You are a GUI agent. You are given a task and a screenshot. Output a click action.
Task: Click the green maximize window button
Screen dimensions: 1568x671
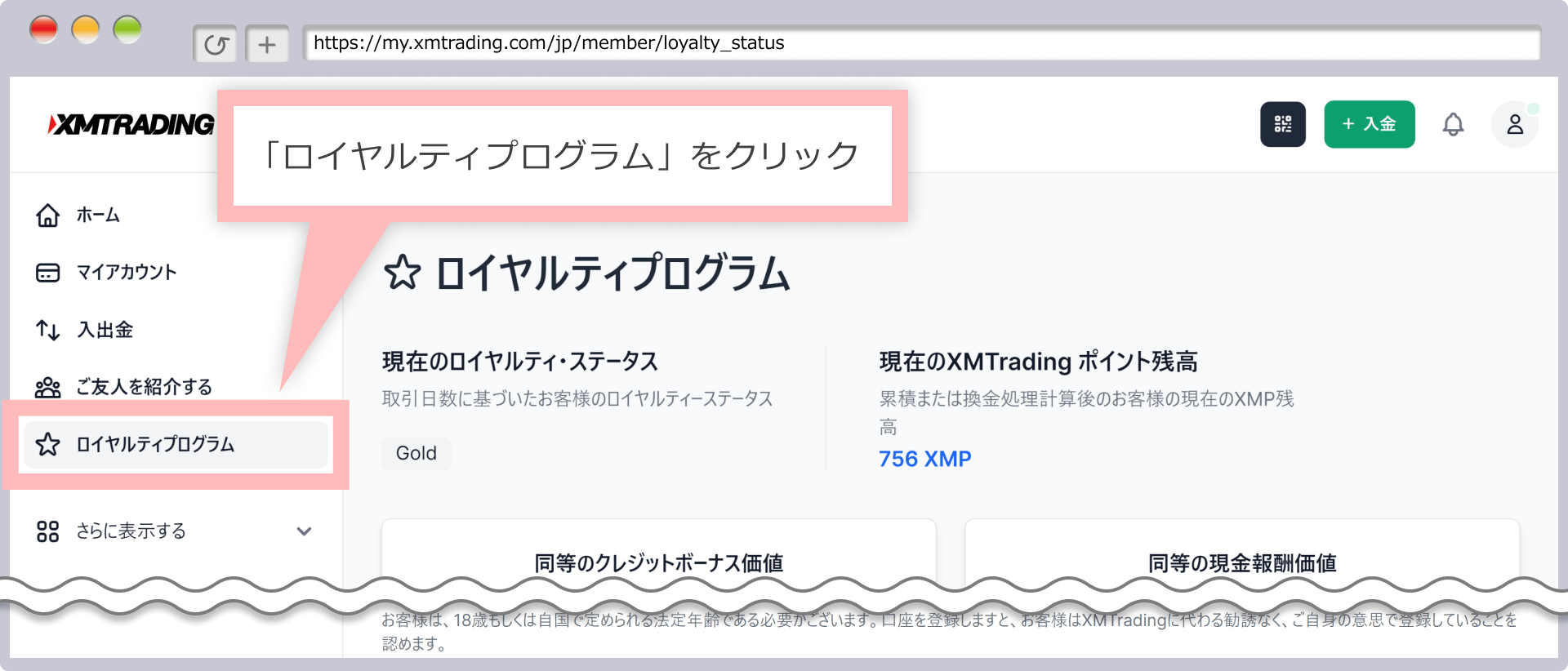(127, 30)
